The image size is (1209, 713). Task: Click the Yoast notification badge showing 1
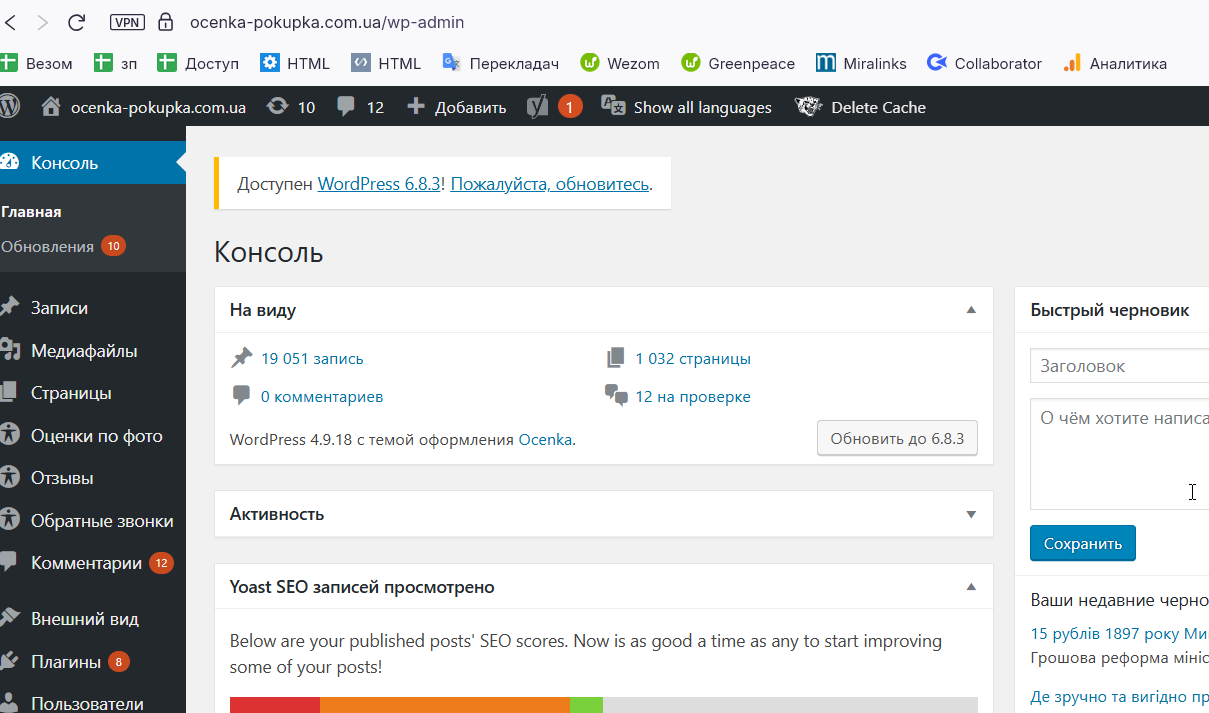[570, 107]
